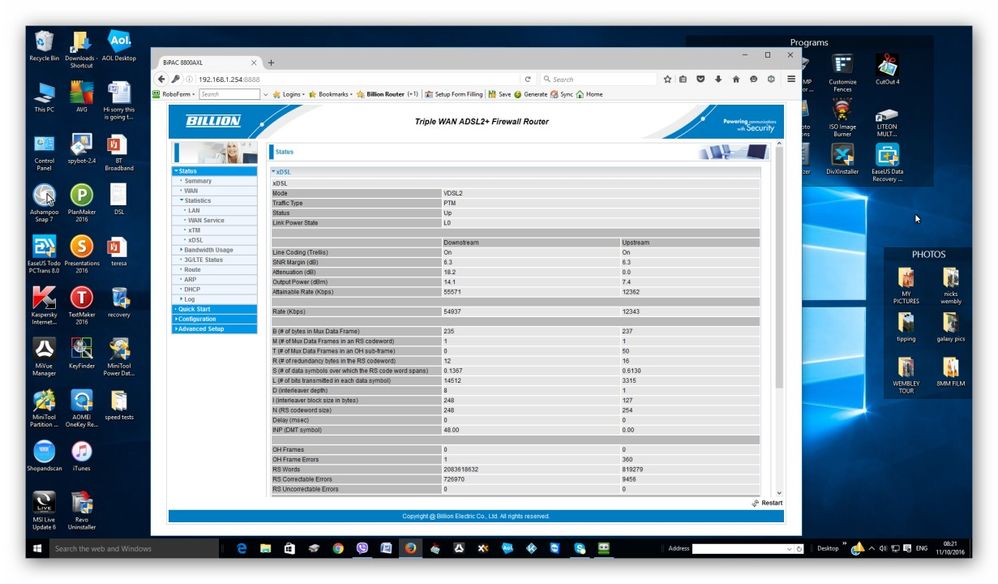
Task: Select MiniTool Partition desktop icon
Action: 44,408
